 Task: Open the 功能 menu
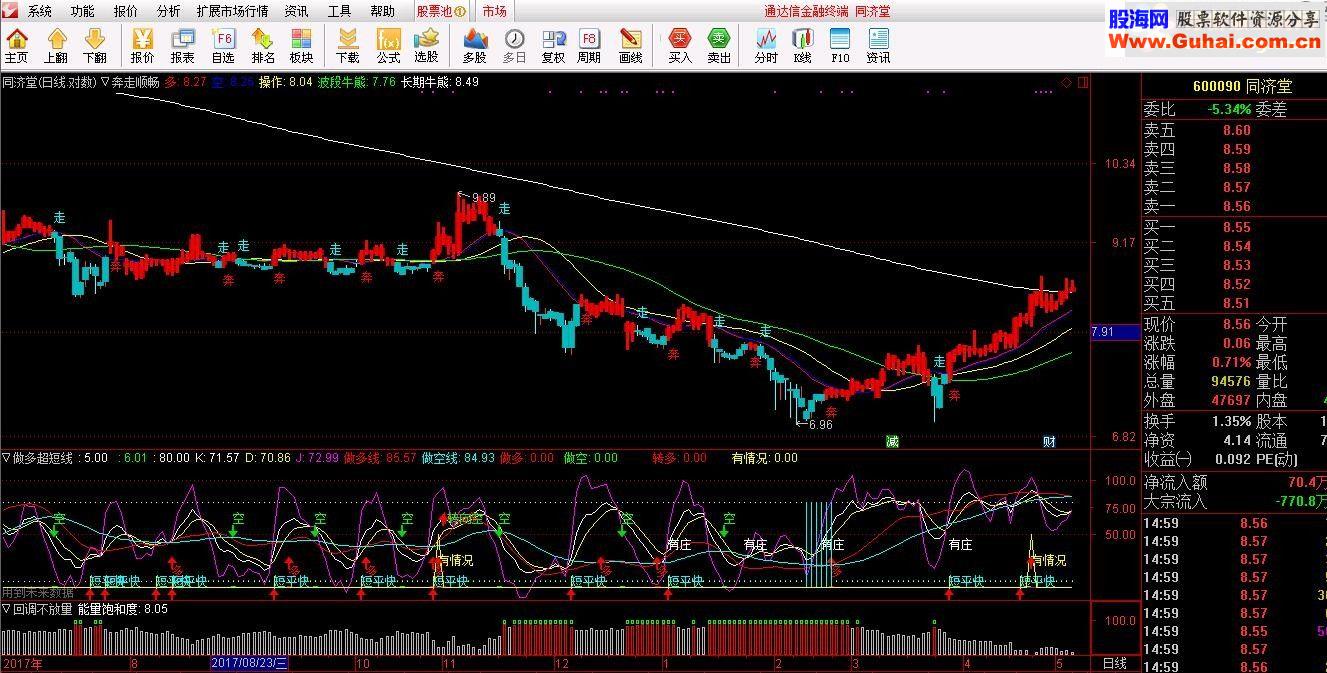[83, 11]
